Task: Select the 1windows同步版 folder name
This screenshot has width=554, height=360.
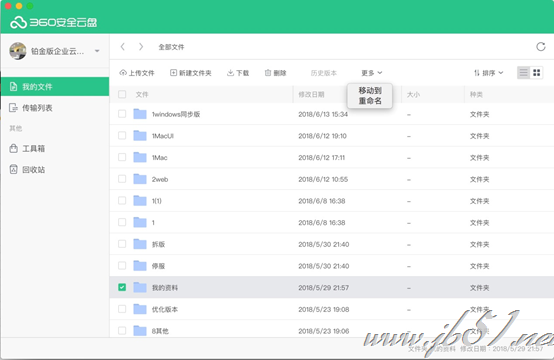Action: (176, 114)
